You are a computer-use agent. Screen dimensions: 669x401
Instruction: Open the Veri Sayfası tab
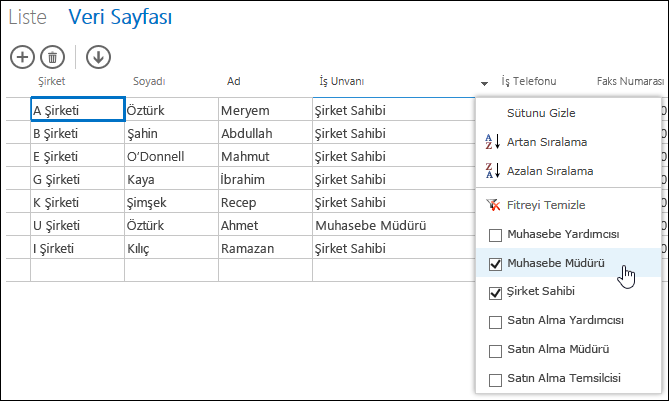120,17
